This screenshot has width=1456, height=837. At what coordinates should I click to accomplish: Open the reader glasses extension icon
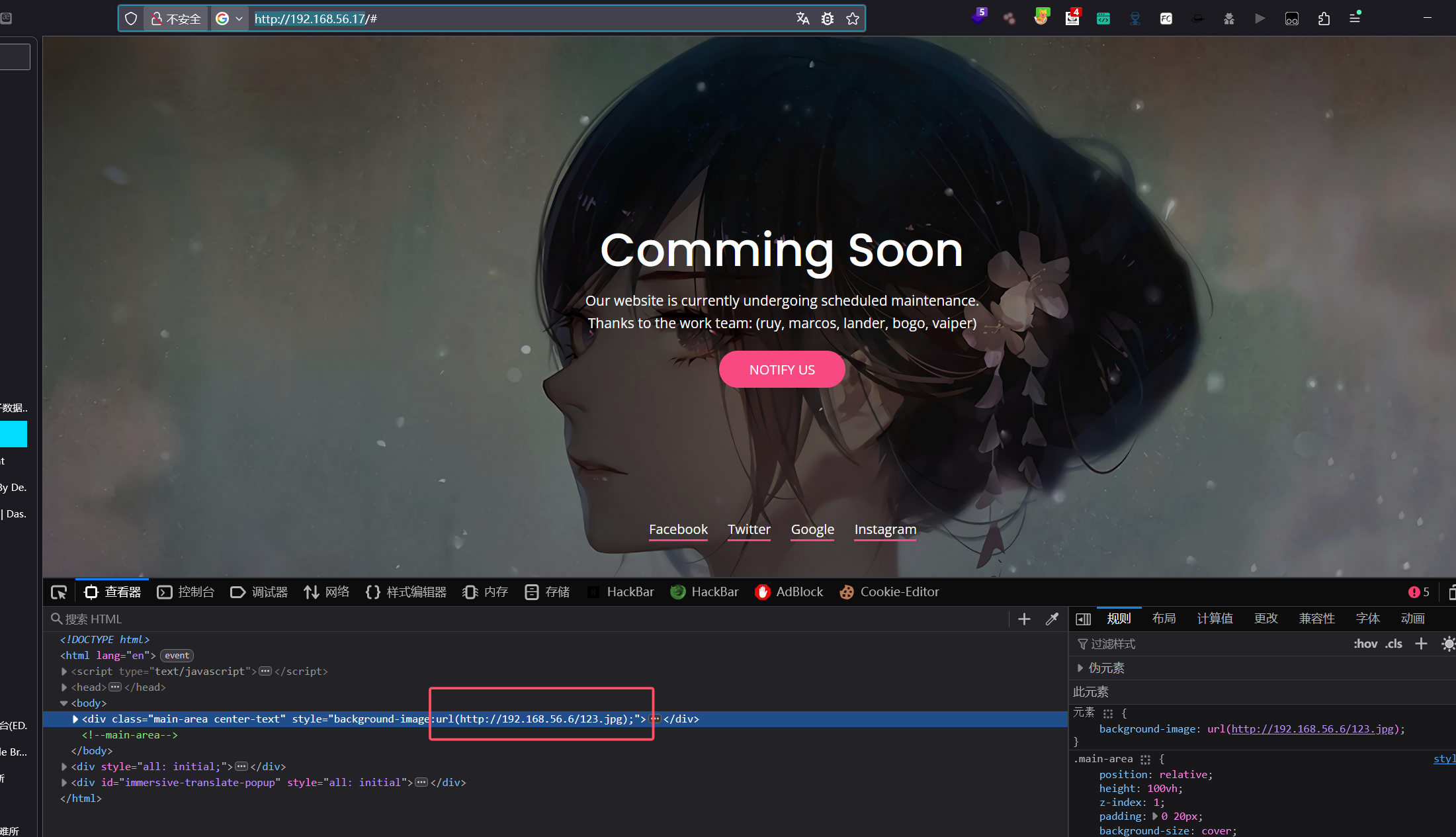point(1292,19)
